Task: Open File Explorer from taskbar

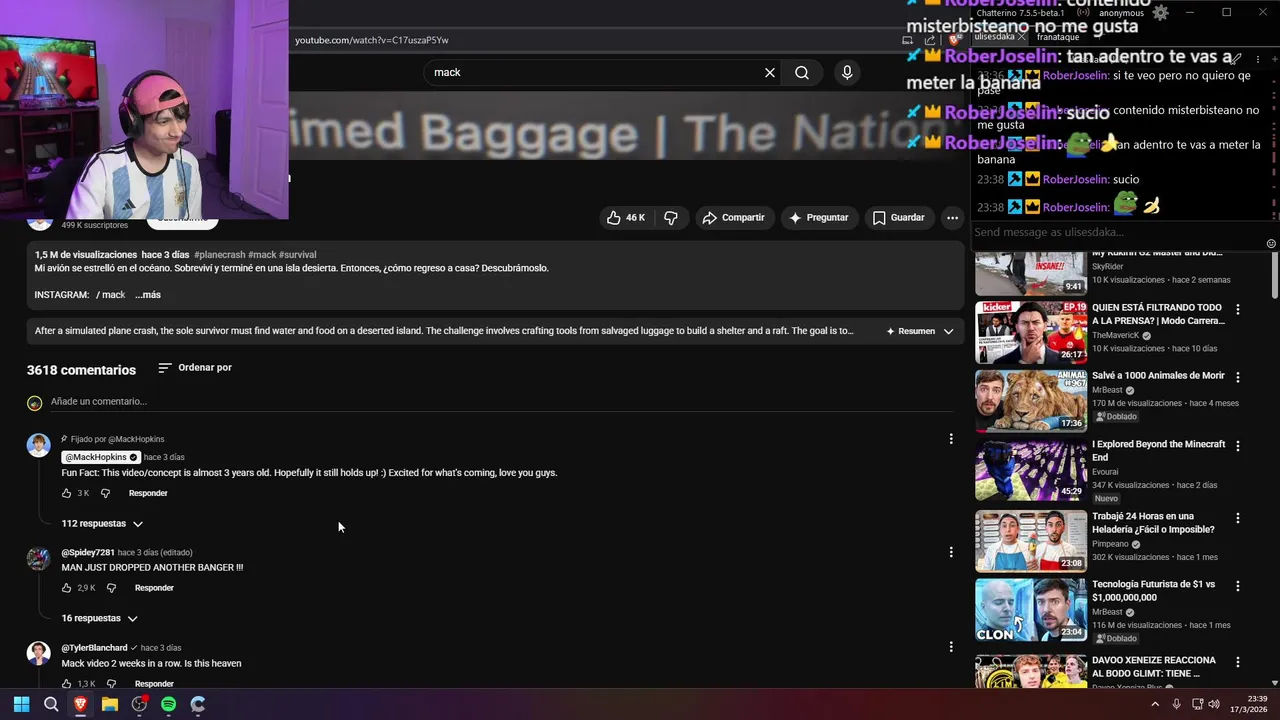Action: click(x=110, y=705)
